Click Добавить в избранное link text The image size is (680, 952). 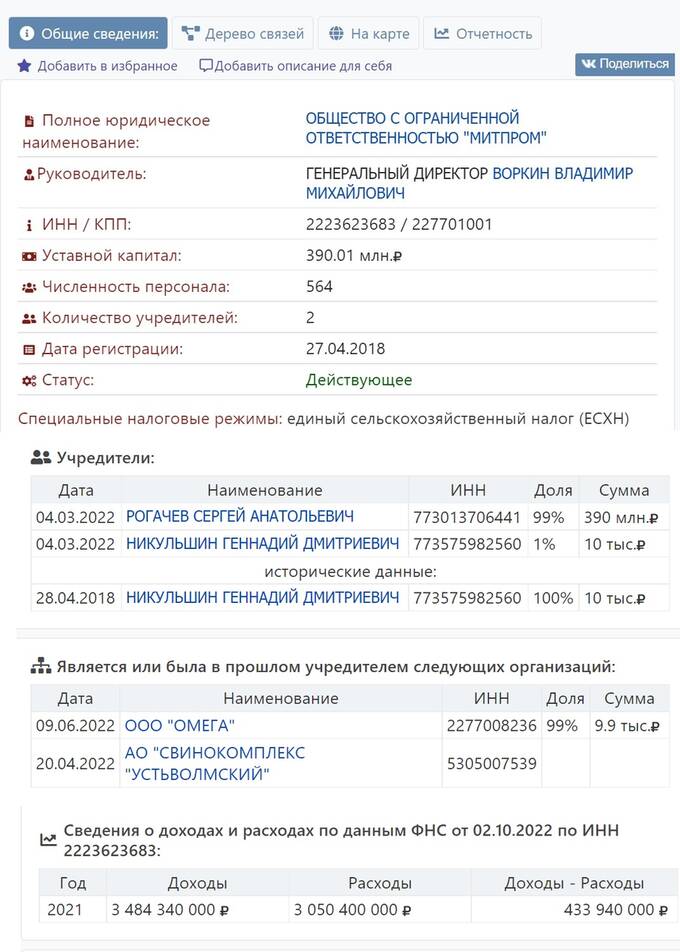click(x=107, y=66)
